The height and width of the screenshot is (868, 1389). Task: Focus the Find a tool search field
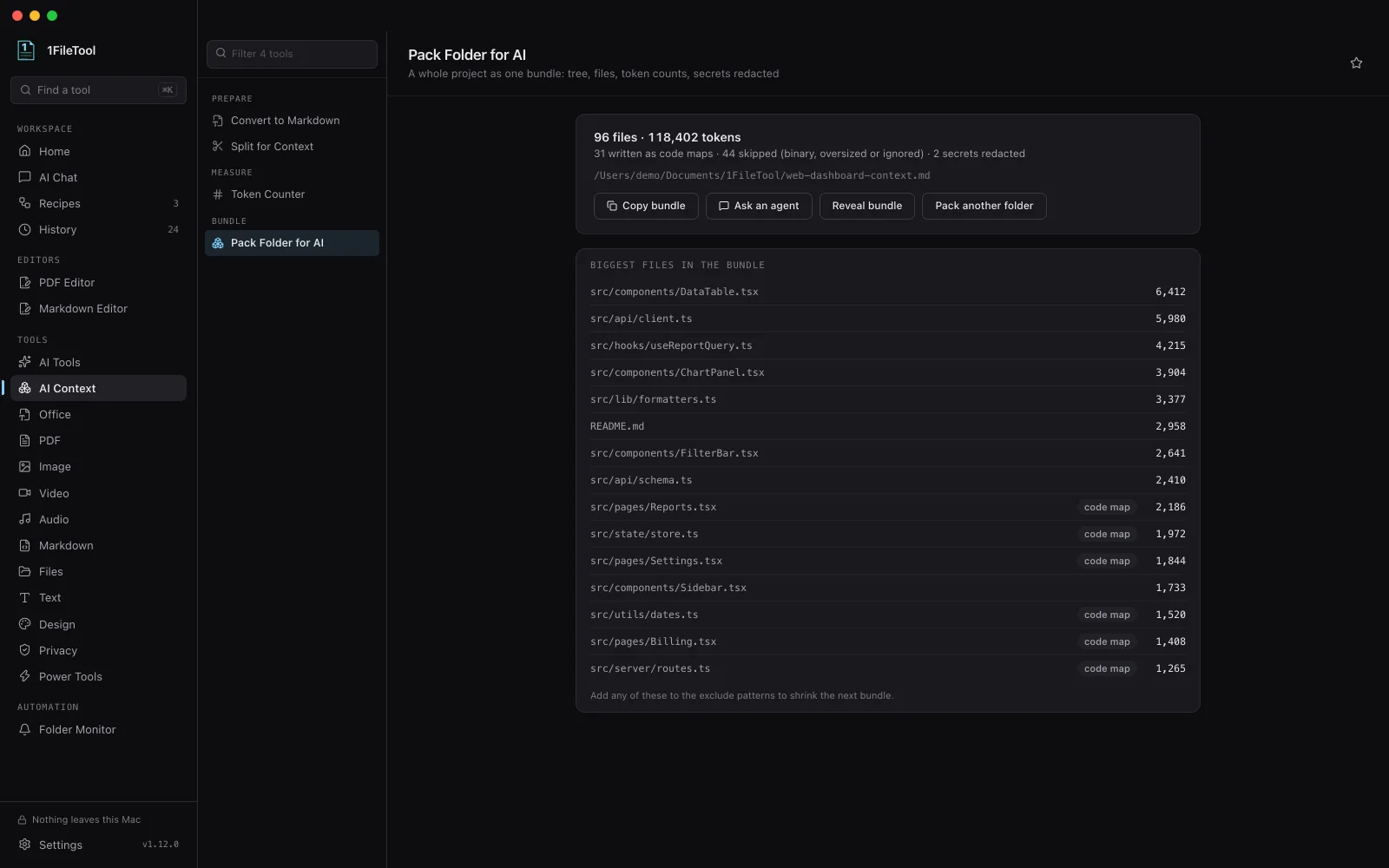(98, 90)
